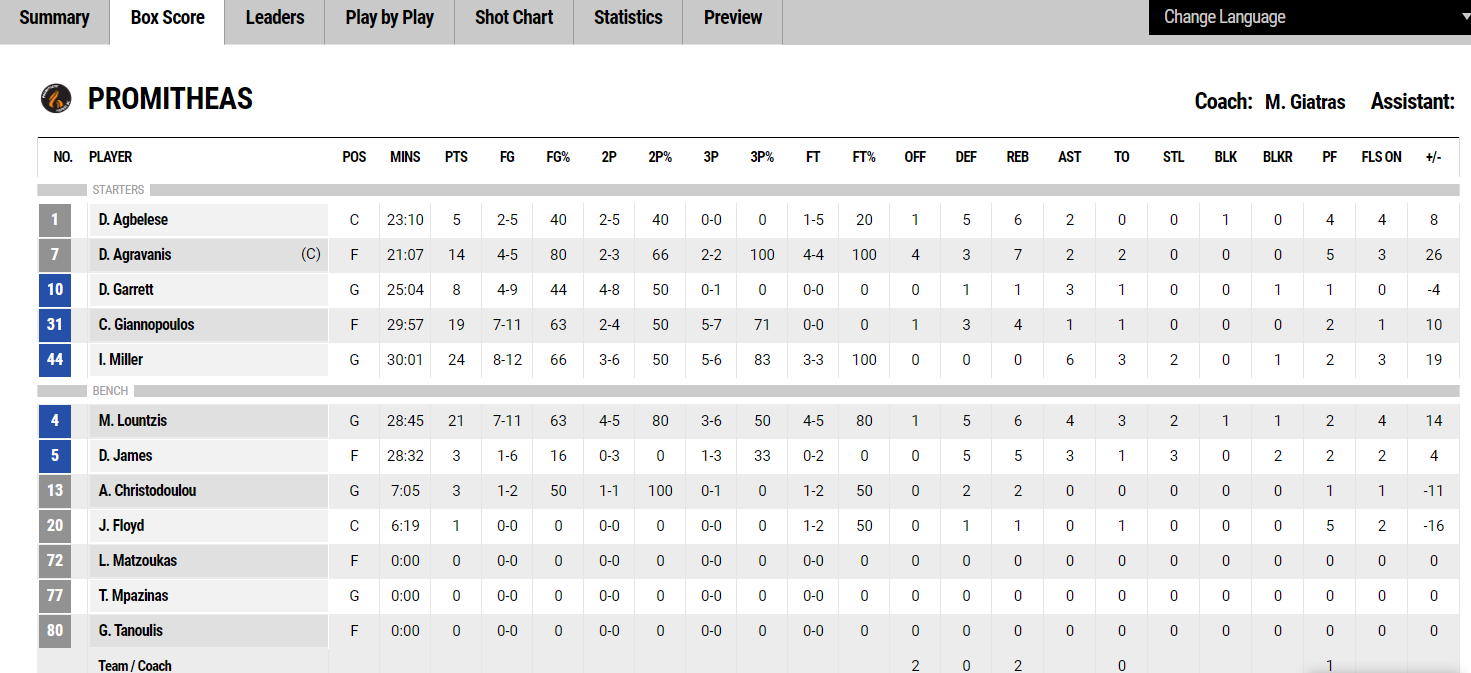Go to the Play by Play tab

tap(389, 18)
